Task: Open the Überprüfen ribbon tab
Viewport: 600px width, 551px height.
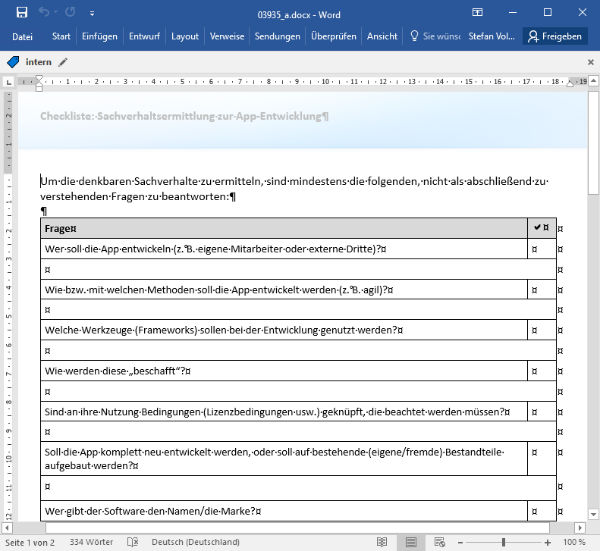Action: click(334, 36)
